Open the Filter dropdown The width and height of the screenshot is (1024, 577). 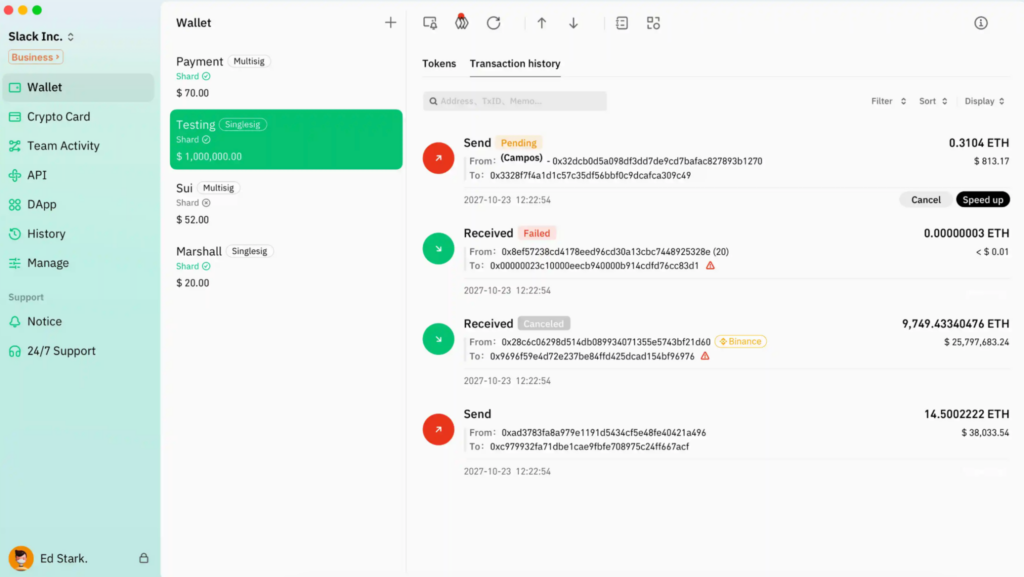pyautogui.click(x=888, y=101)
